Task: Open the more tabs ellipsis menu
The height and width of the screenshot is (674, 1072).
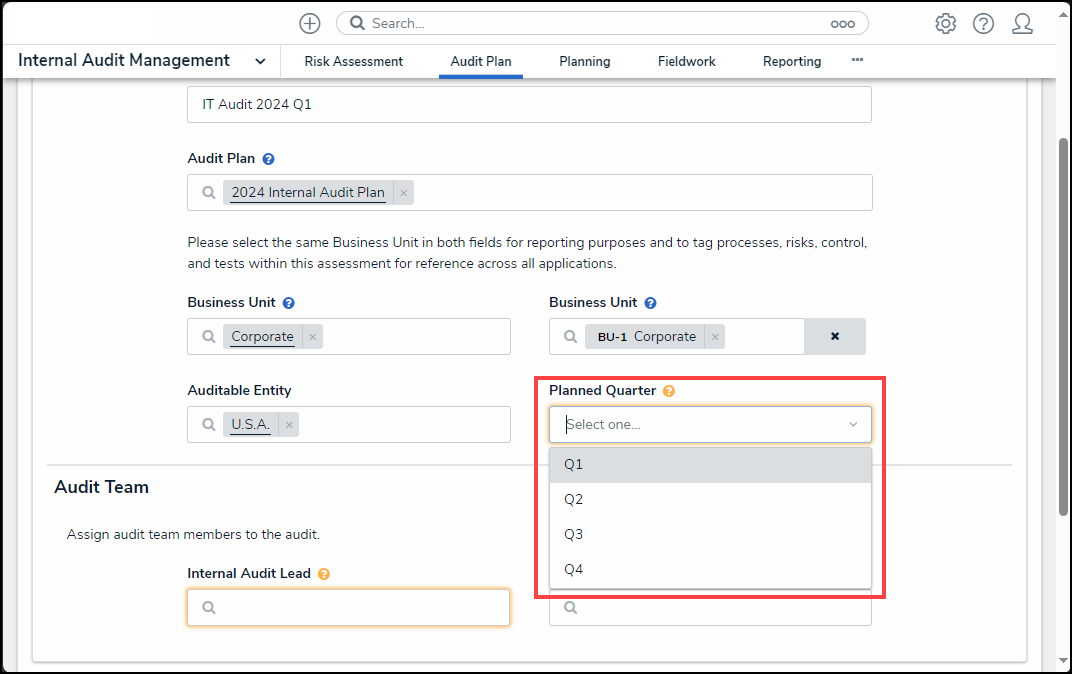Action: click(x=857, y=60)
